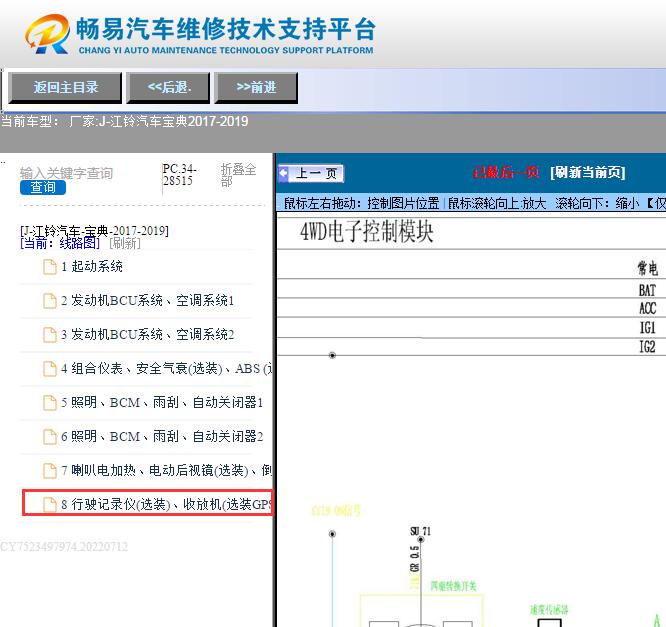Viewport: 666px width, 627px height.
Task: Click the 4WD电子控制模块 diagram title
Action: point(367,232)
